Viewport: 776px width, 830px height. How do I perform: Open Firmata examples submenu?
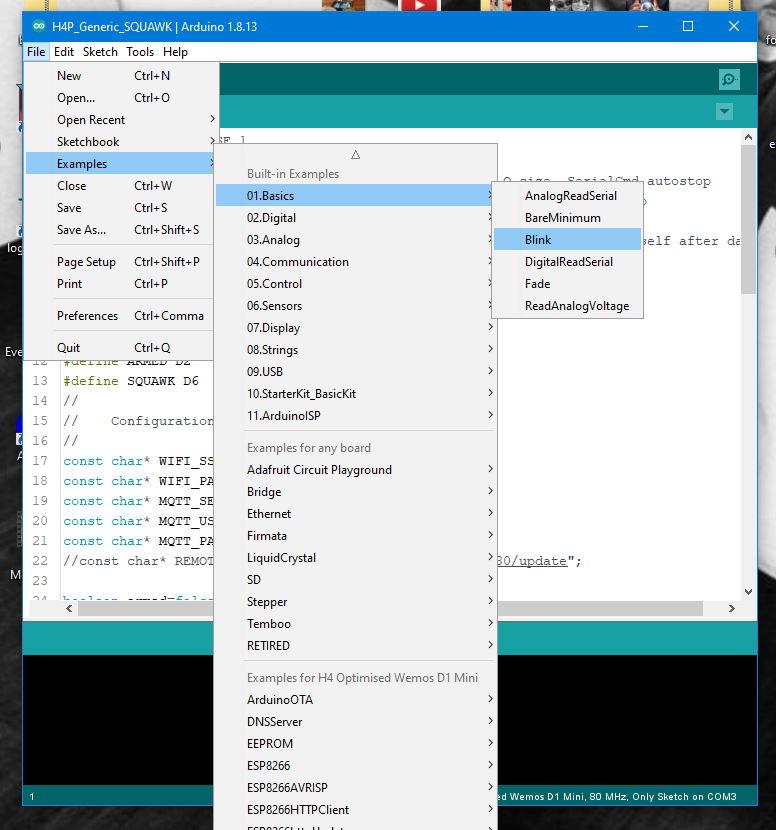(356, 536)
